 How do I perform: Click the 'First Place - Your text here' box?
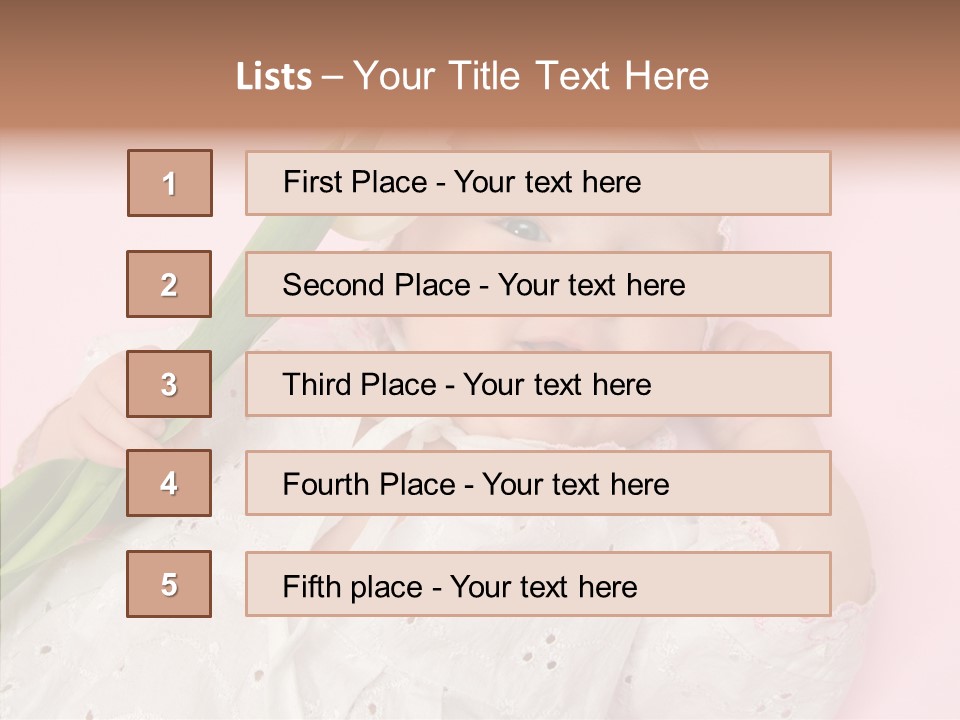tap(538, 183)
